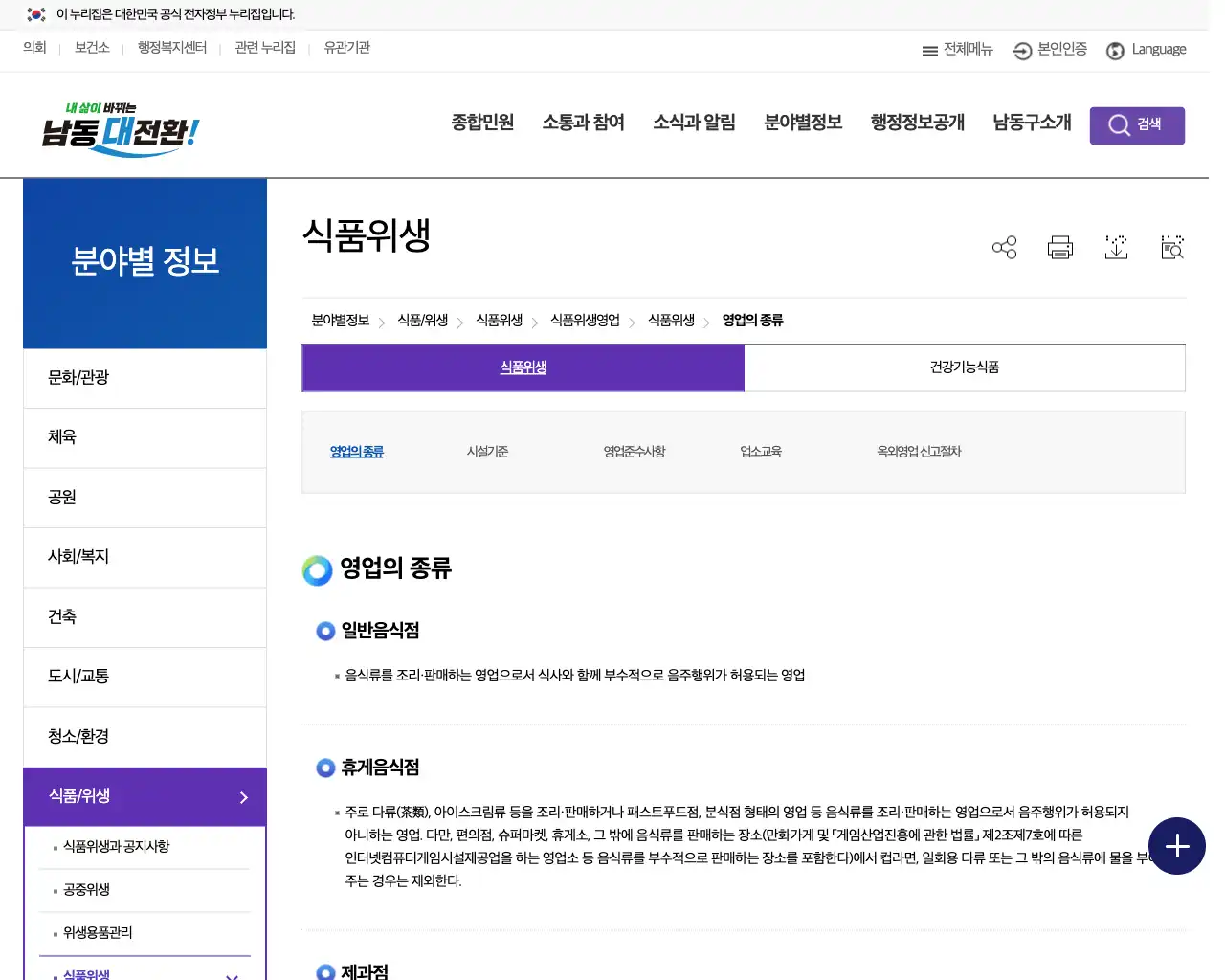1225x980 pixels.
Task: Open the 소통과 참여 menu
Action: [583, 122]
